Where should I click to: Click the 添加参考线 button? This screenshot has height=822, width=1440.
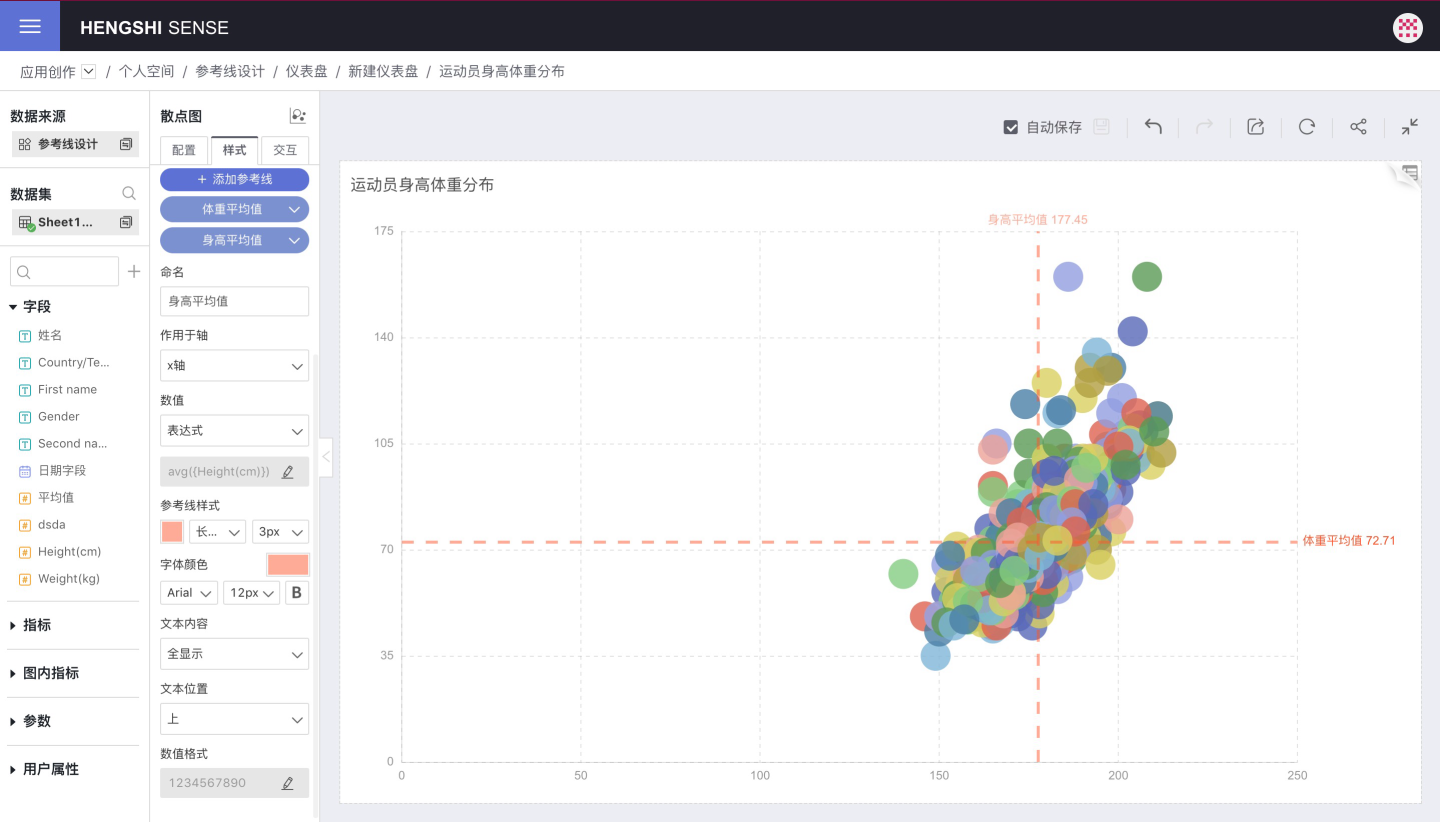click(x=234, y=179)
